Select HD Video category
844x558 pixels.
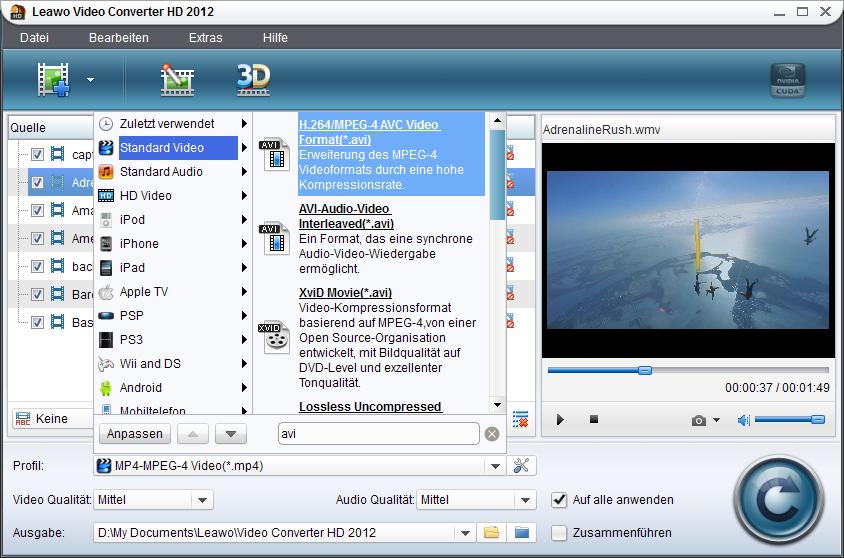pos(146,195)
